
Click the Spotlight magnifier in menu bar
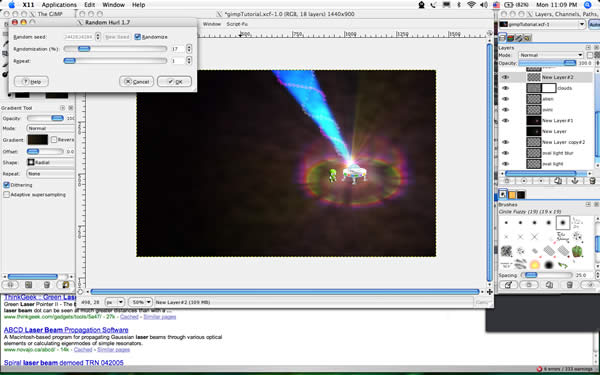tap(588, 5)
